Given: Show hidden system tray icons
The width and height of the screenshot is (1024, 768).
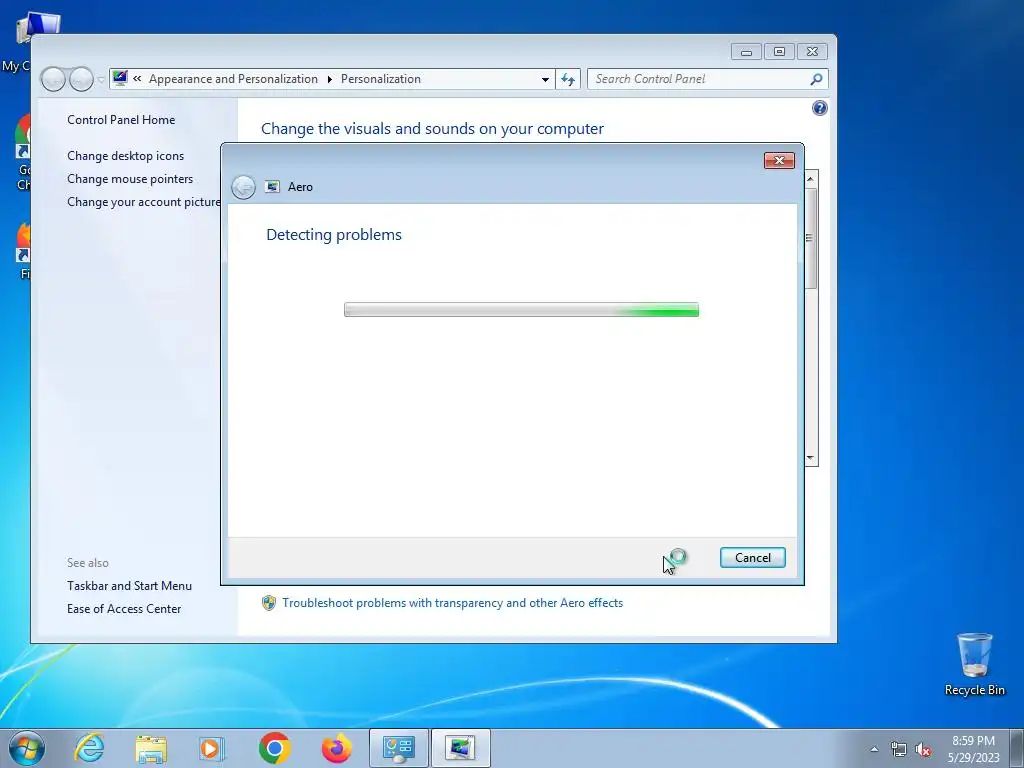Looking at the screenshot, I should 874,749.
